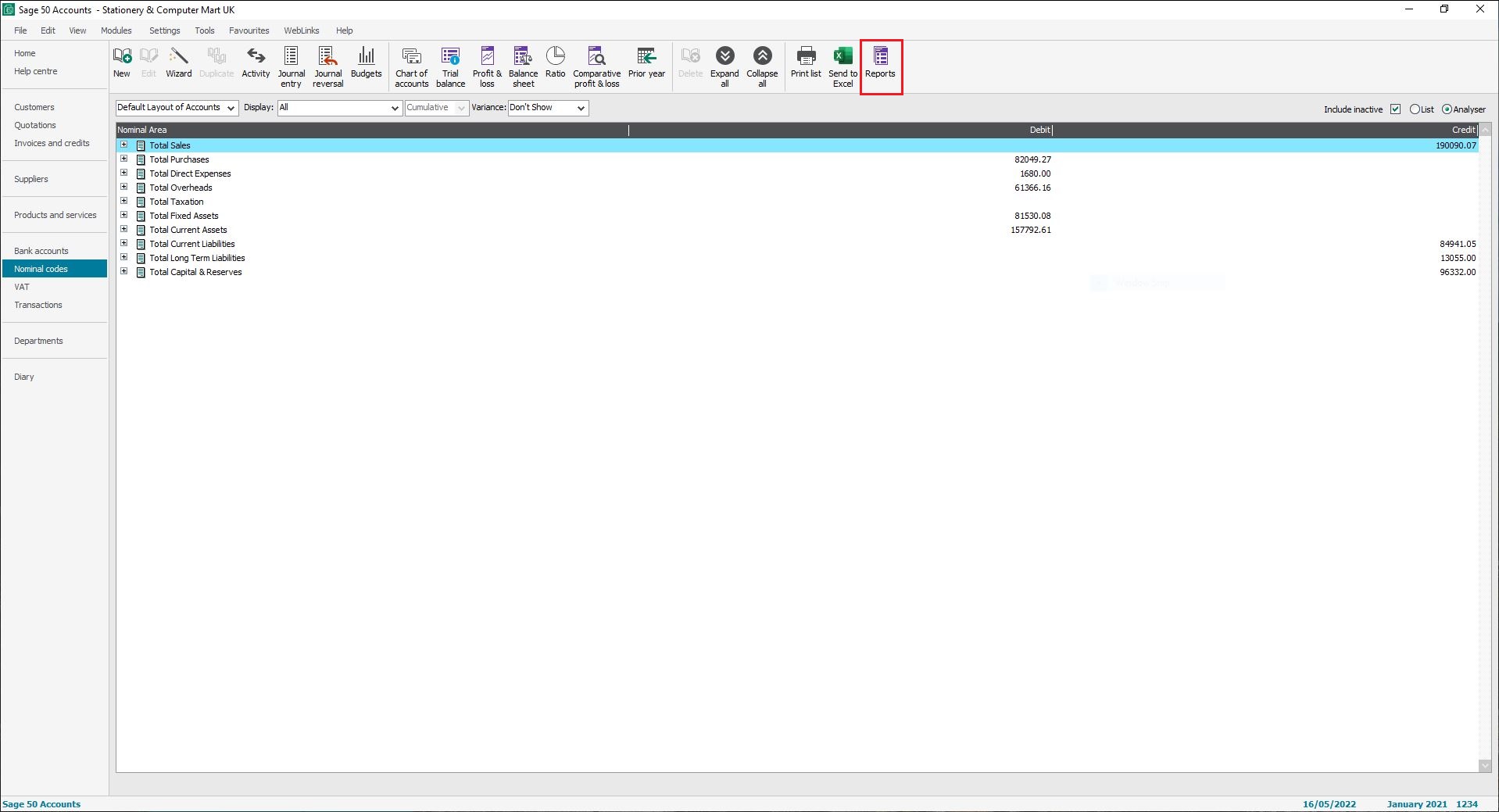Expand the Total Direct Expenses row

123,173
